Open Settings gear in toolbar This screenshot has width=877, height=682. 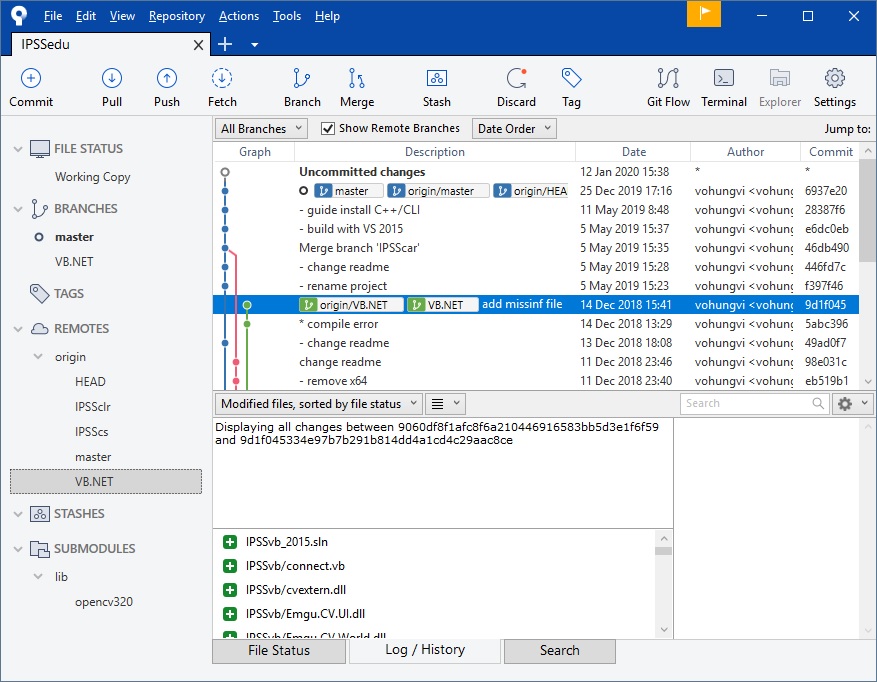[834, 78]
